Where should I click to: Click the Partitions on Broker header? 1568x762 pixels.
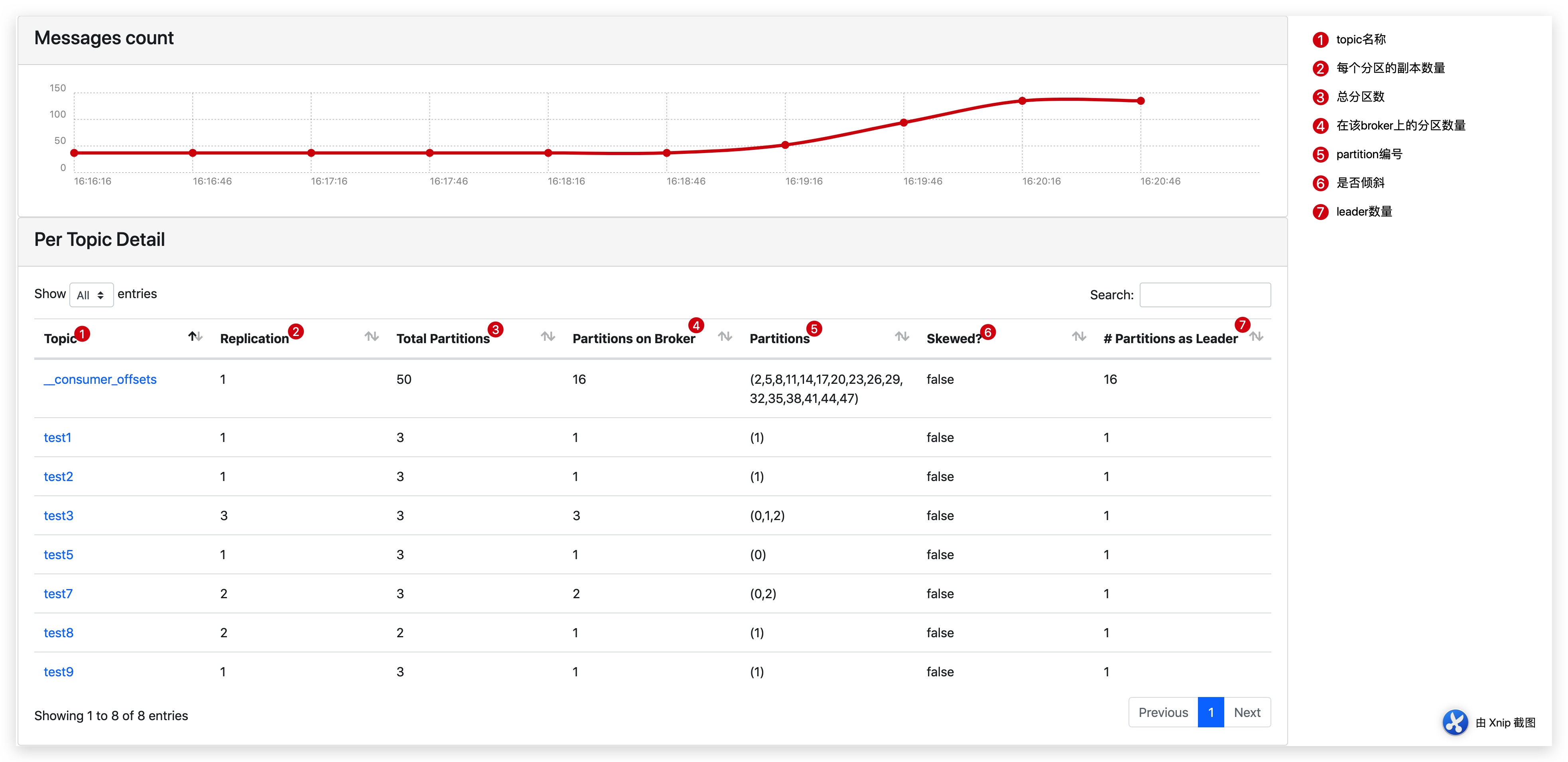pos(634,339)
